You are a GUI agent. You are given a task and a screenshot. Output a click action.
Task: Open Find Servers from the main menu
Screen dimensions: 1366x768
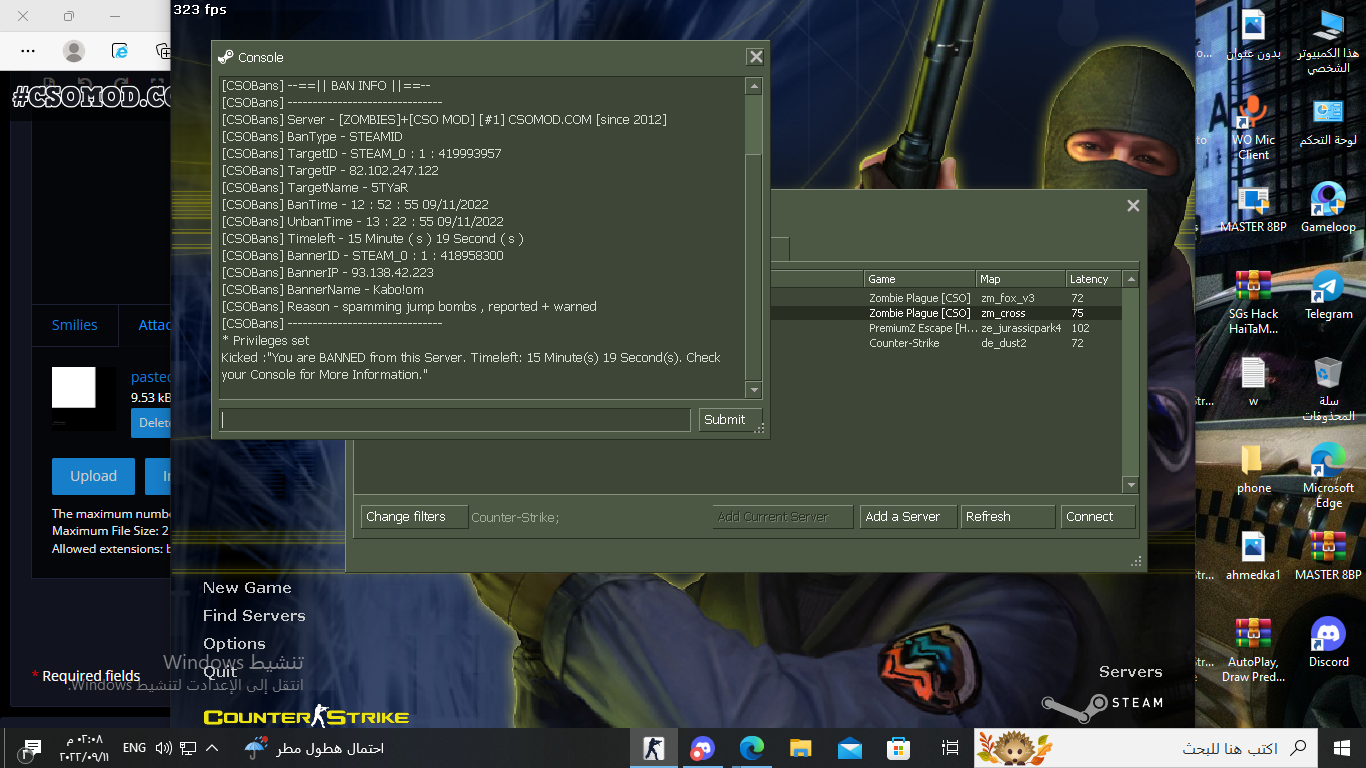(254, 616)
